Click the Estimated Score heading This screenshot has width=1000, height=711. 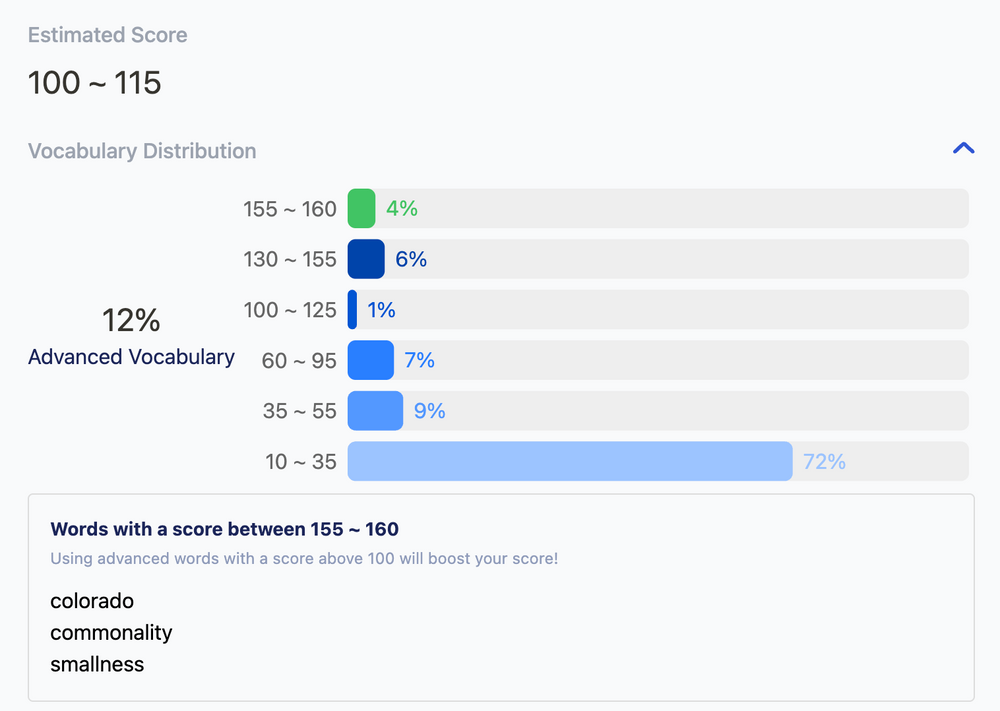pos(107,35)
